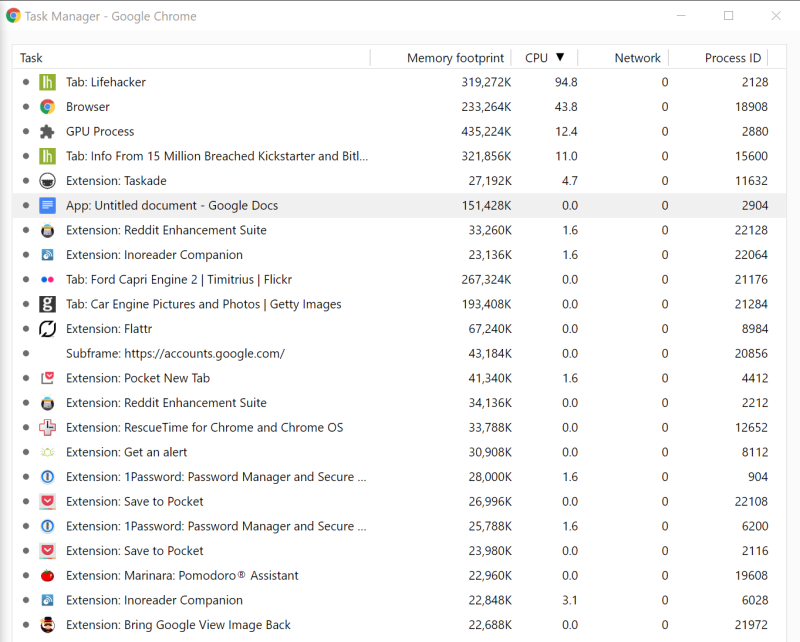The image size is (800, 642).
Task: Select the Bring Google View Image Back row
Action: [178, 625]
